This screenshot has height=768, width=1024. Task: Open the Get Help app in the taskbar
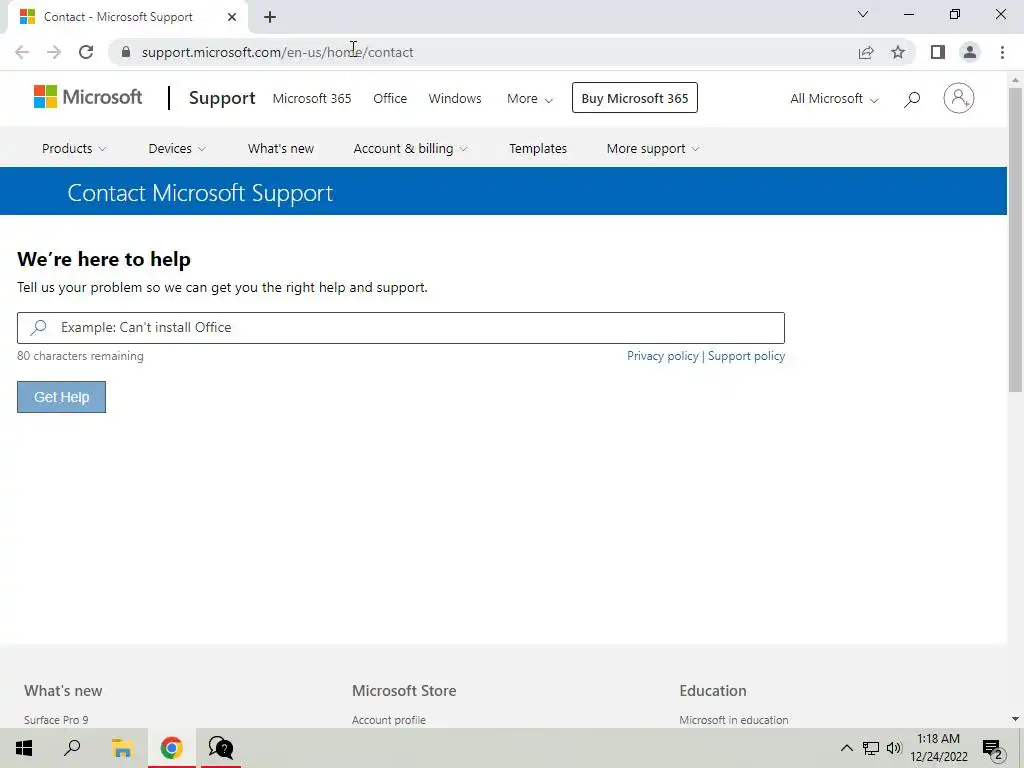(221, 748)
